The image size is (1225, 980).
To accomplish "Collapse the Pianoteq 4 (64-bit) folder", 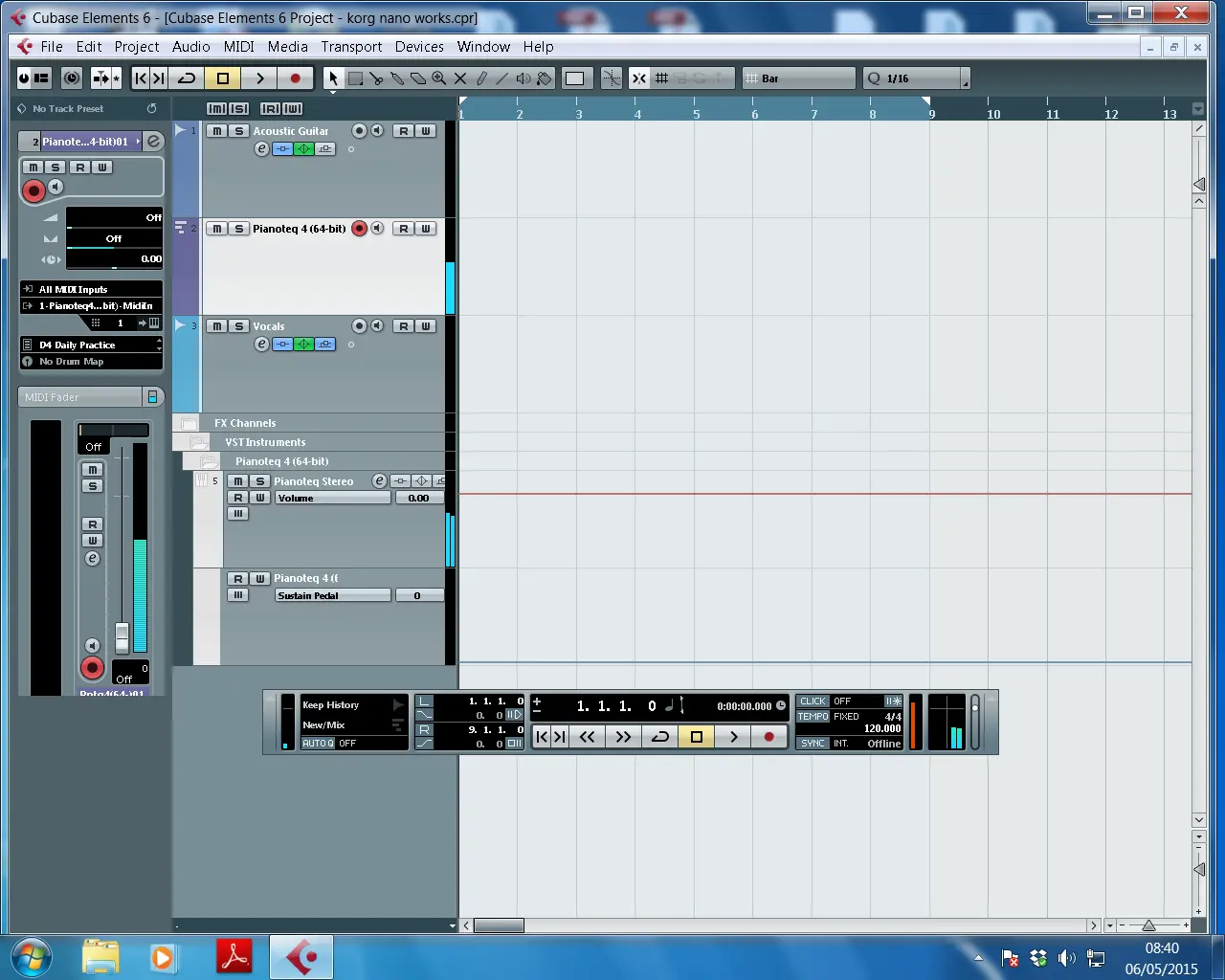I will [209, 461].
